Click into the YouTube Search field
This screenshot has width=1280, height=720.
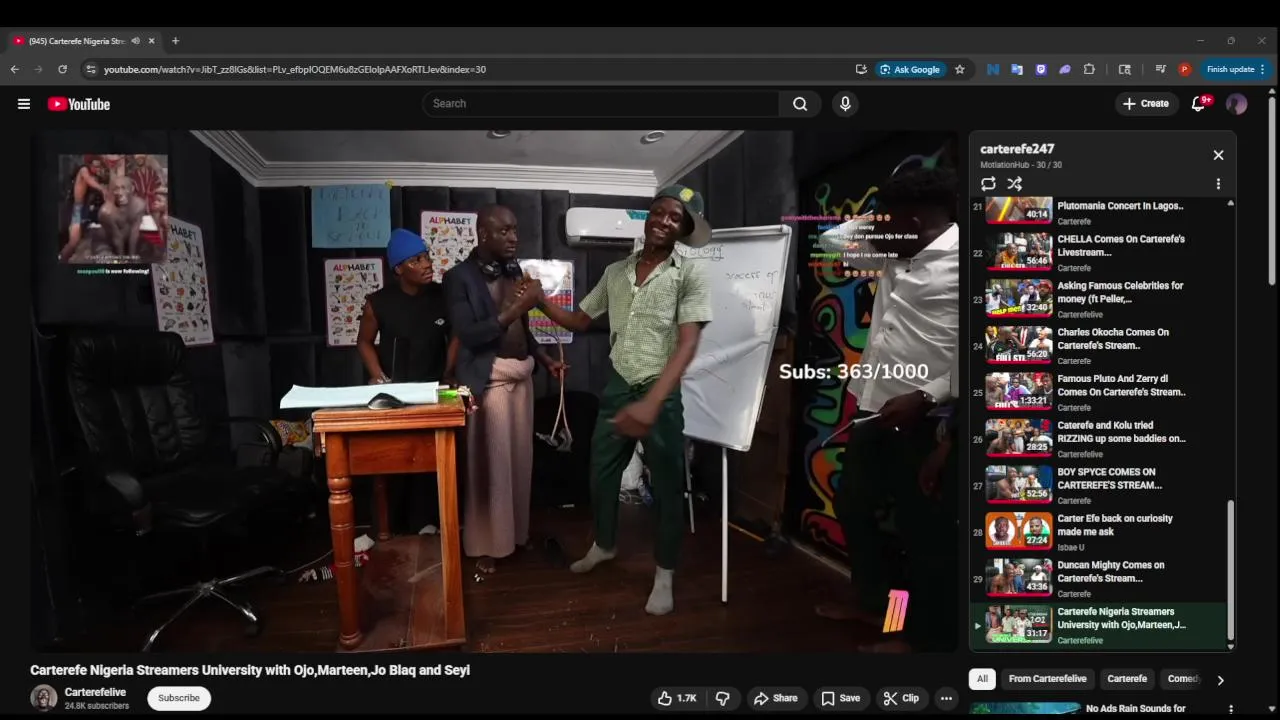point(602,104)
